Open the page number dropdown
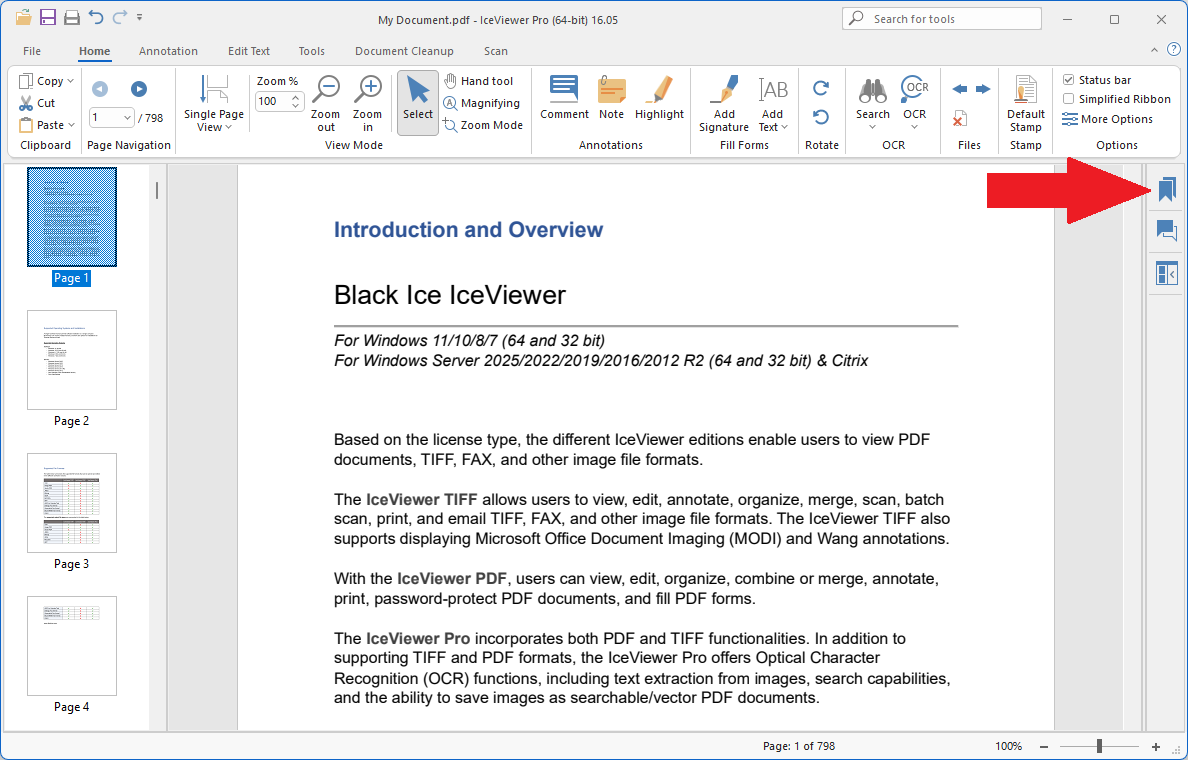 (127, 117)
